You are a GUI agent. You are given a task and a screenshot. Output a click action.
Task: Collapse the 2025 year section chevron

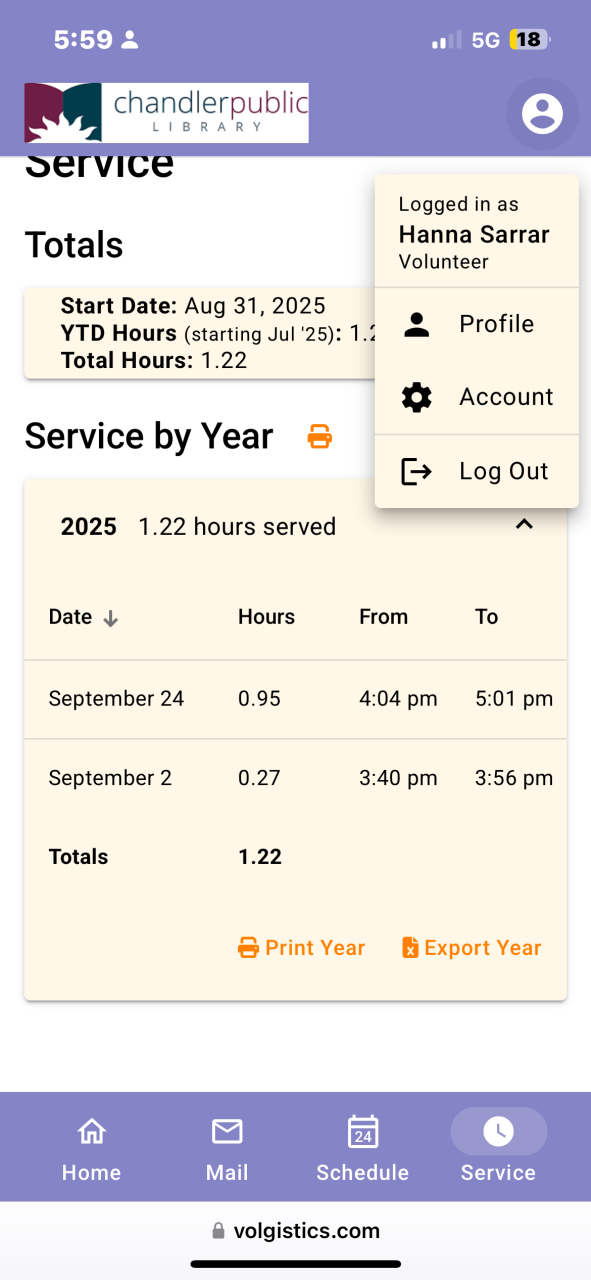click(524, 524)
